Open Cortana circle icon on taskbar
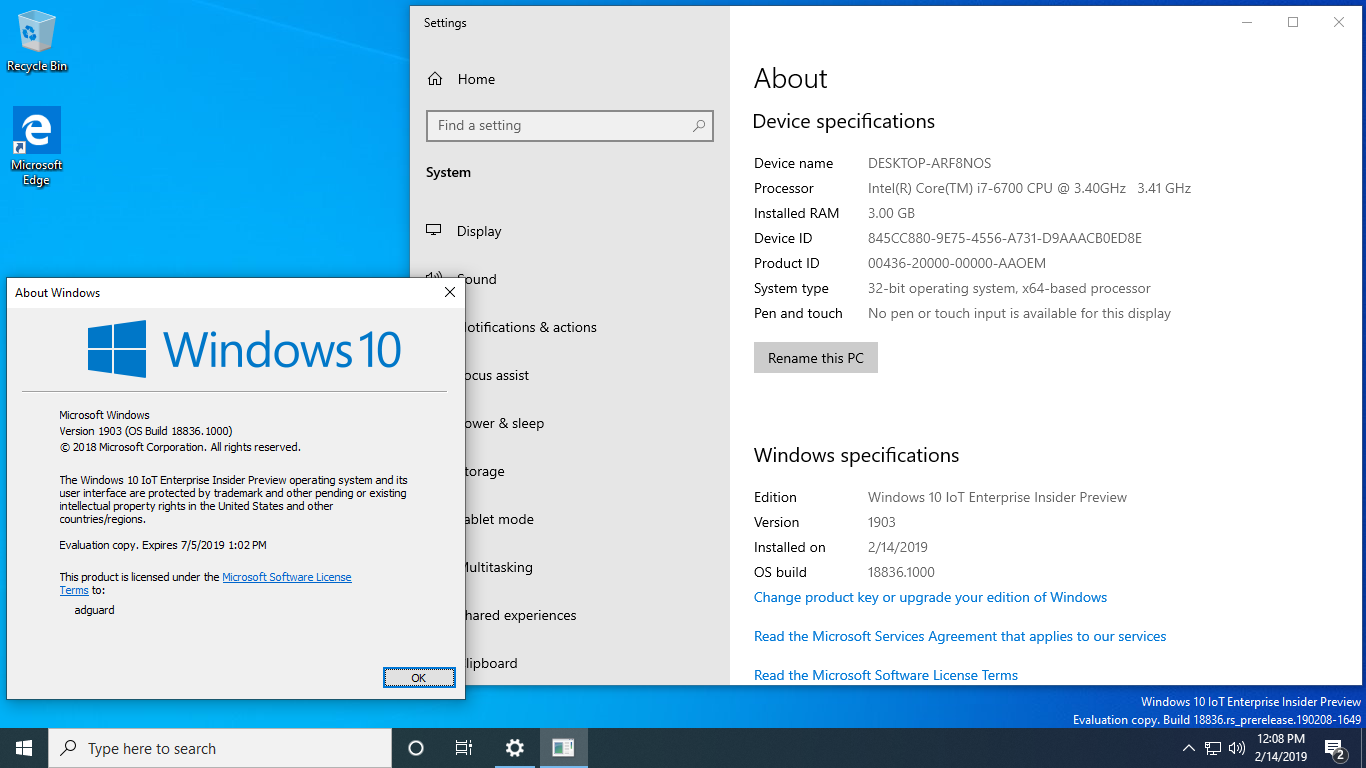1366x768 pixels. (x=416, y=748)
